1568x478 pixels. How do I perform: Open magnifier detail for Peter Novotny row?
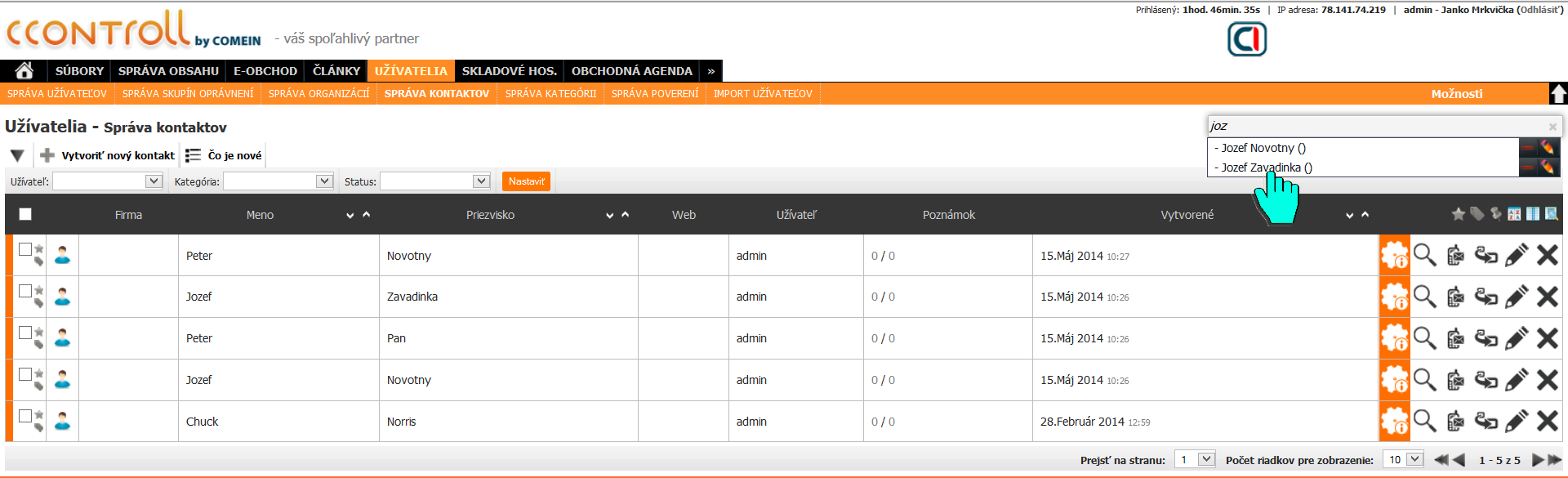[x=1424, y=256]
